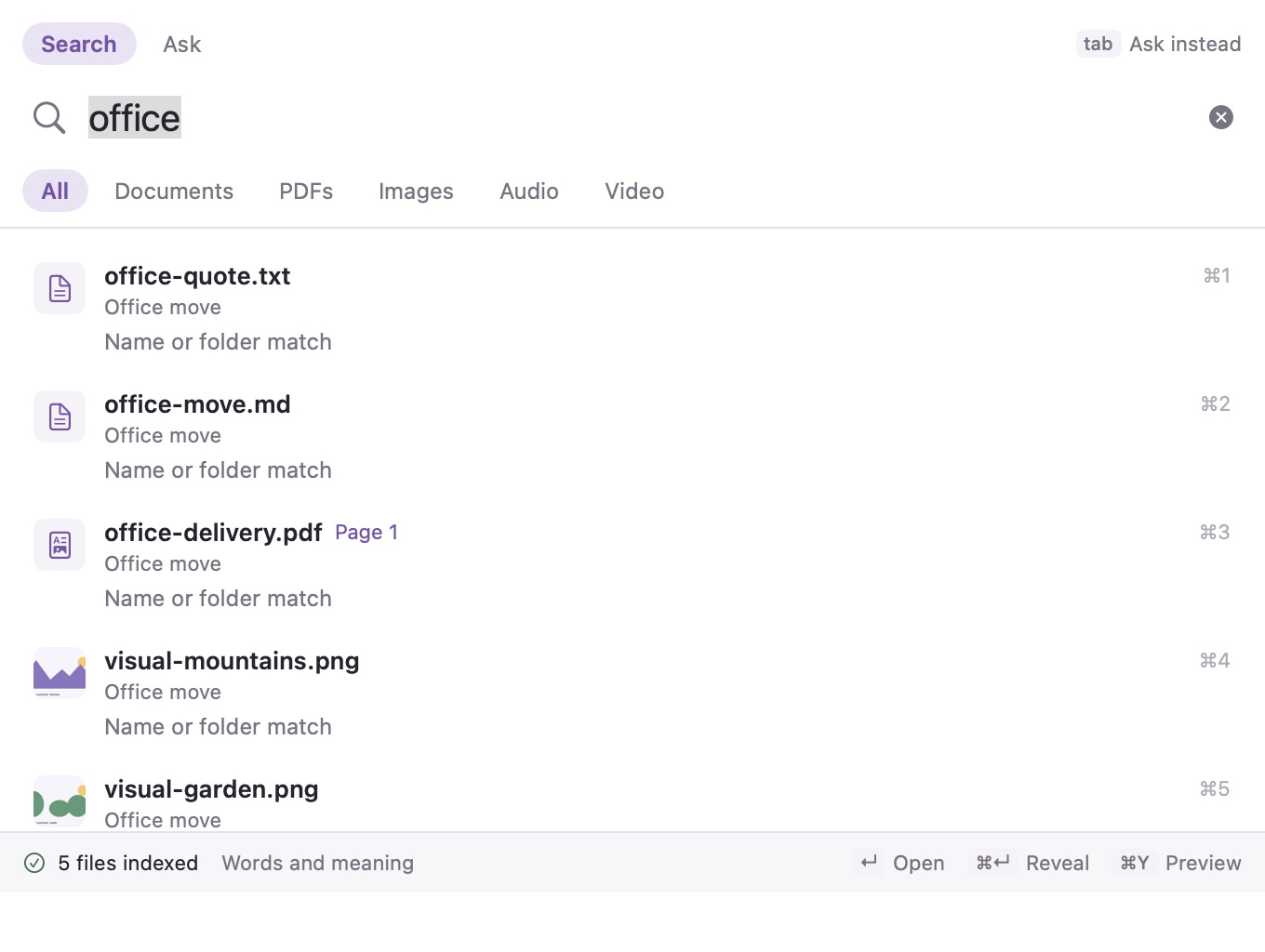Click the ⌘1 shortcut hint for office-quote.txt

pos(1217,275)
